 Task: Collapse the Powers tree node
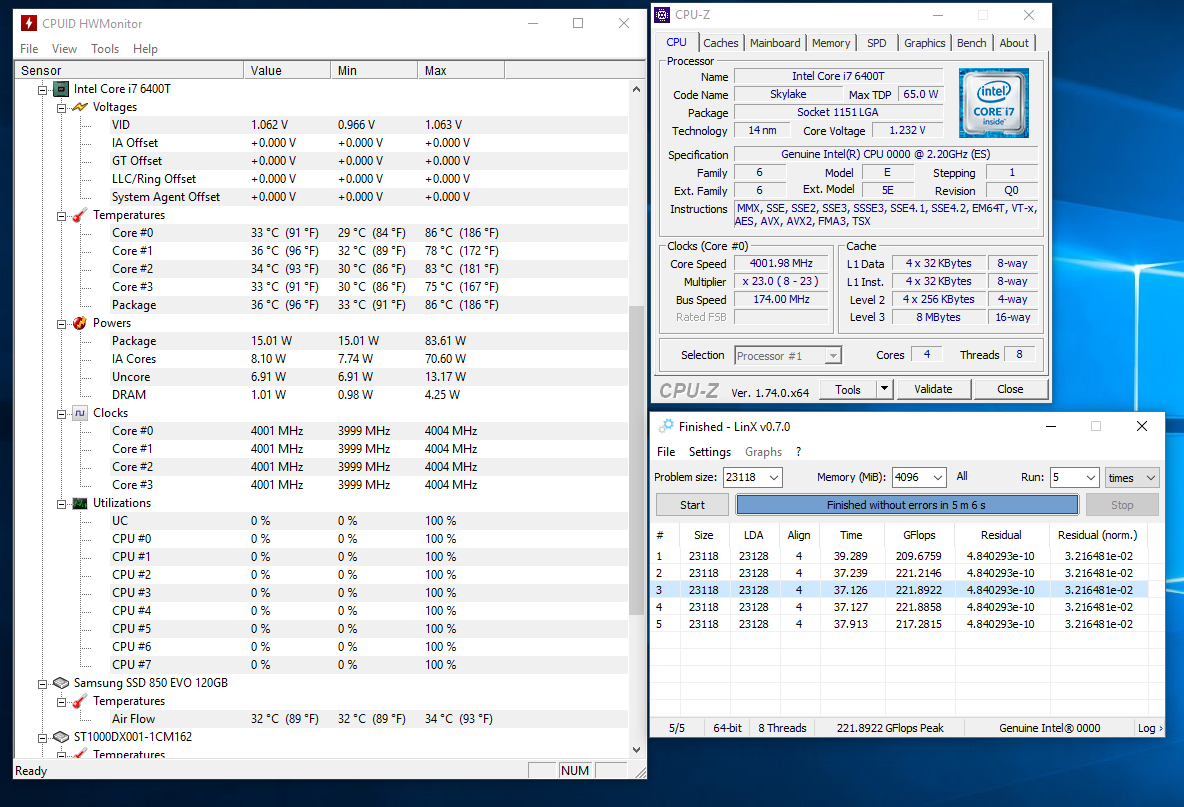point(62,324)
